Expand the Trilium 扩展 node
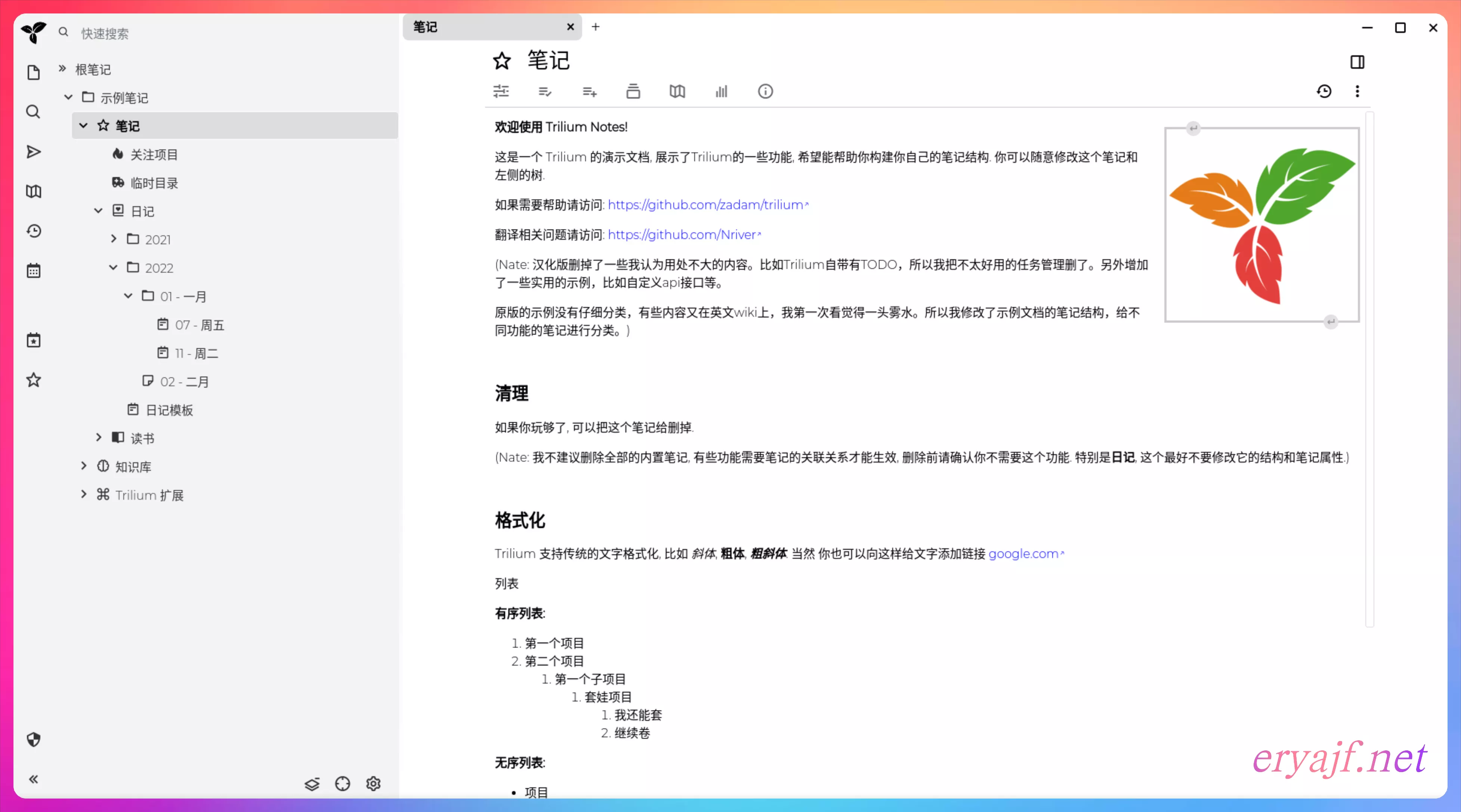This screenshot has height=812, width=1461. coord(83,494)
